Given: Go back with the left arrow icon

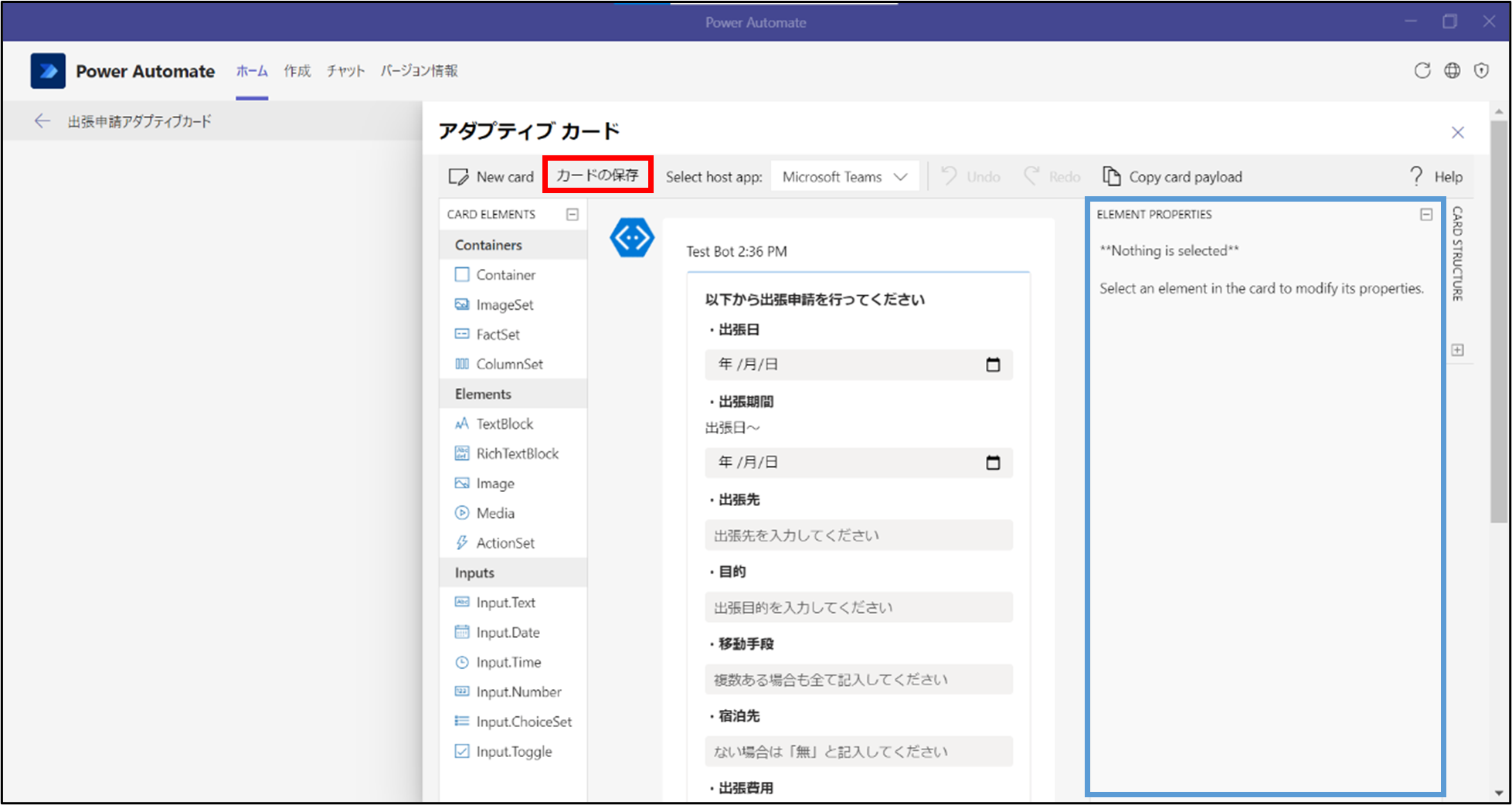Looking at the screenshot, I should [42, 121].
